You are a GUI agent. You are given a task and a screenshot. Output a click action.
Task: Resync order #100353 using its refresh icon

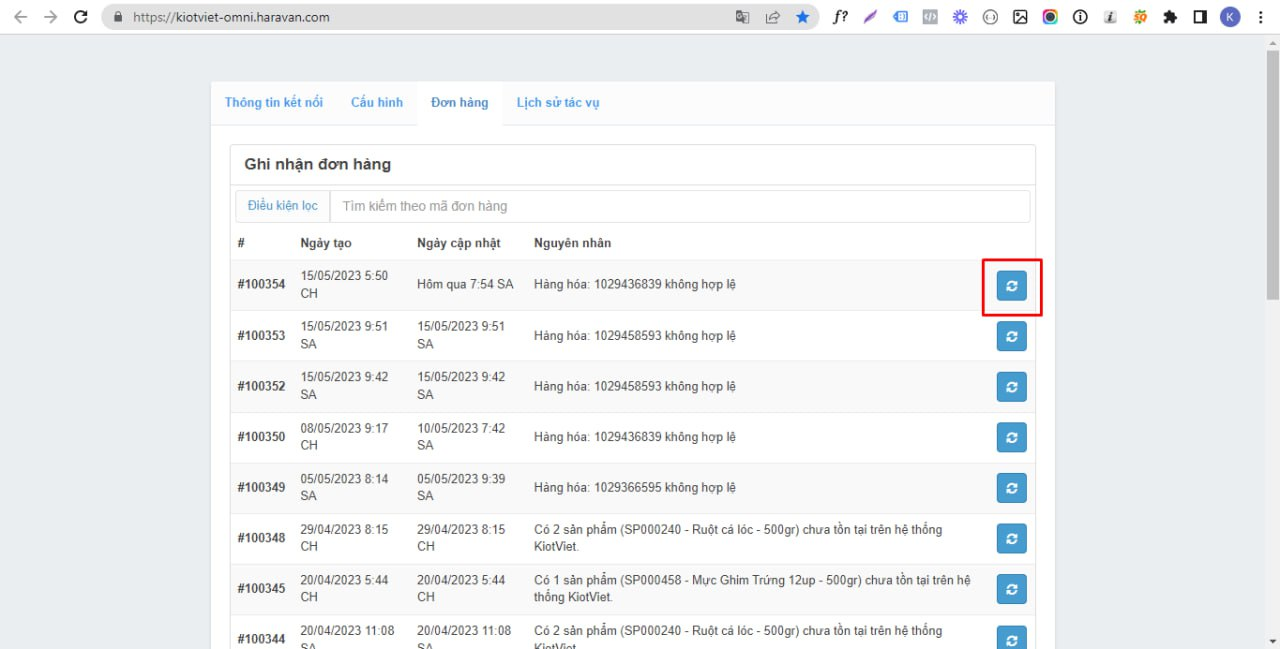pyautogui.click(x=1011, y=336)
